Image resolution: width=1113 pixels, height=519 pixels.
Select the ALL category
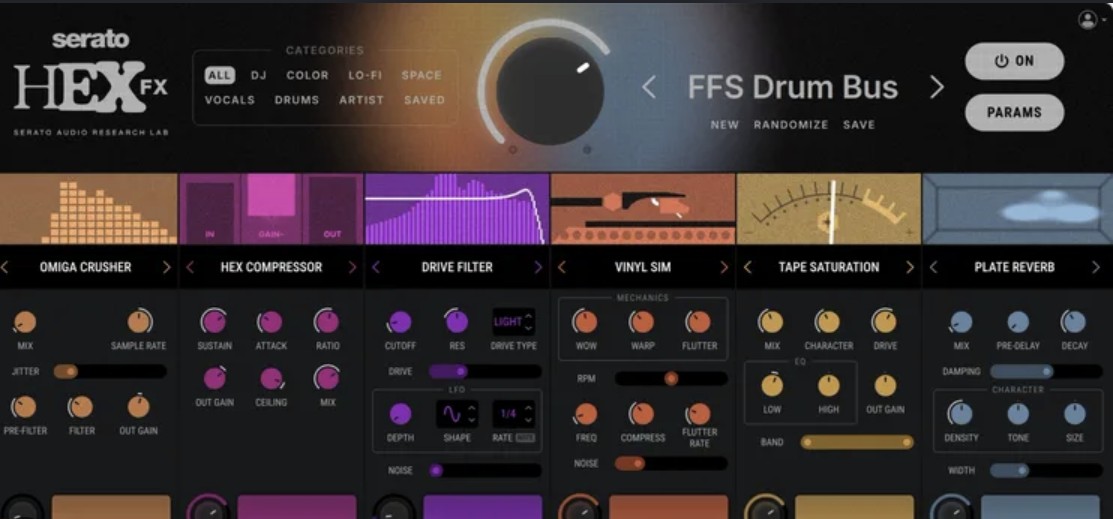click(x=220, y=75)
